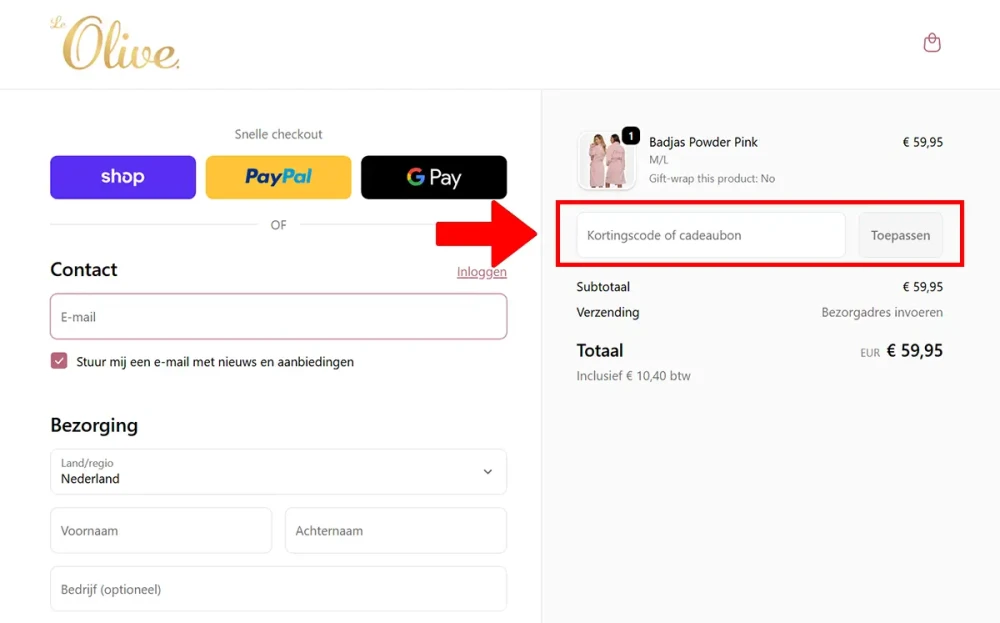Pay with Shop Pay button

click(x=123, y=177)
